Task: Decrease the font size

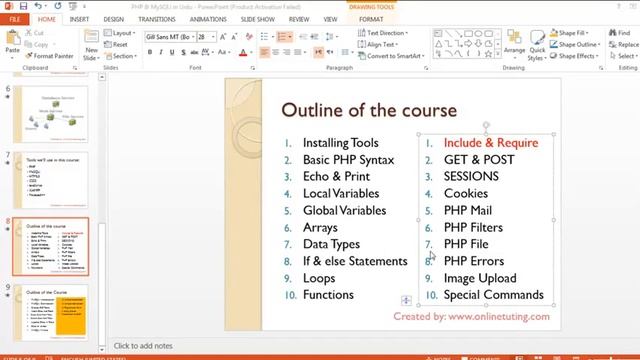Action: [234, 37]
